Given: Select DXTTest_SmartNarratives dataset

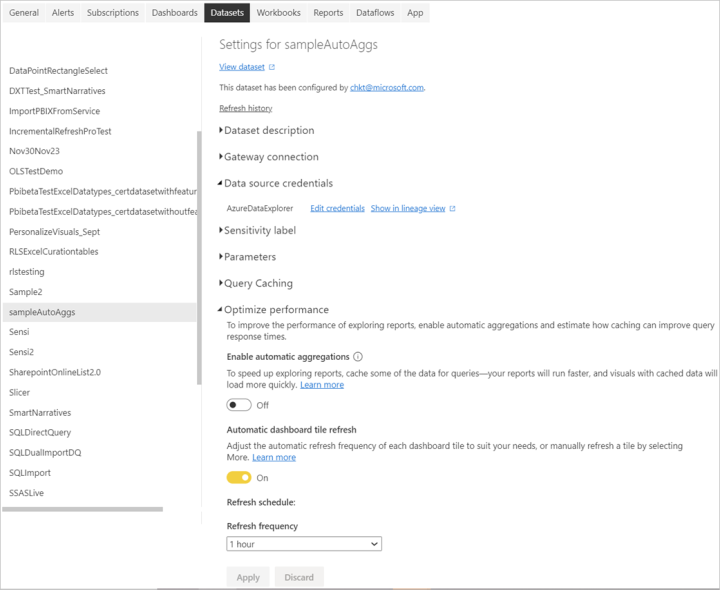Looking at the screenshot, I should (57, 91).
